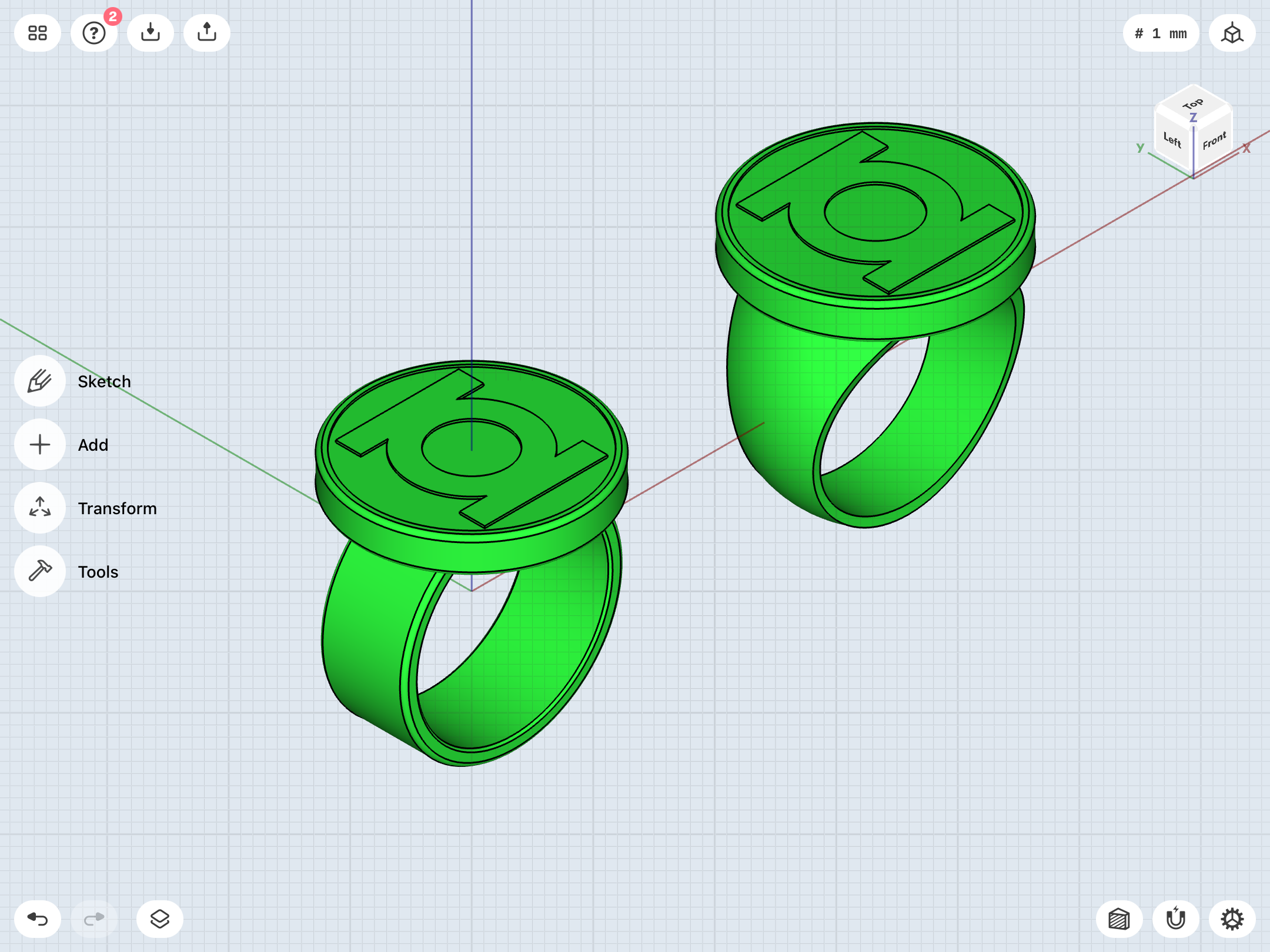Undo the last action
This screenshot has height=952, width=1270.
pos(38,919)
